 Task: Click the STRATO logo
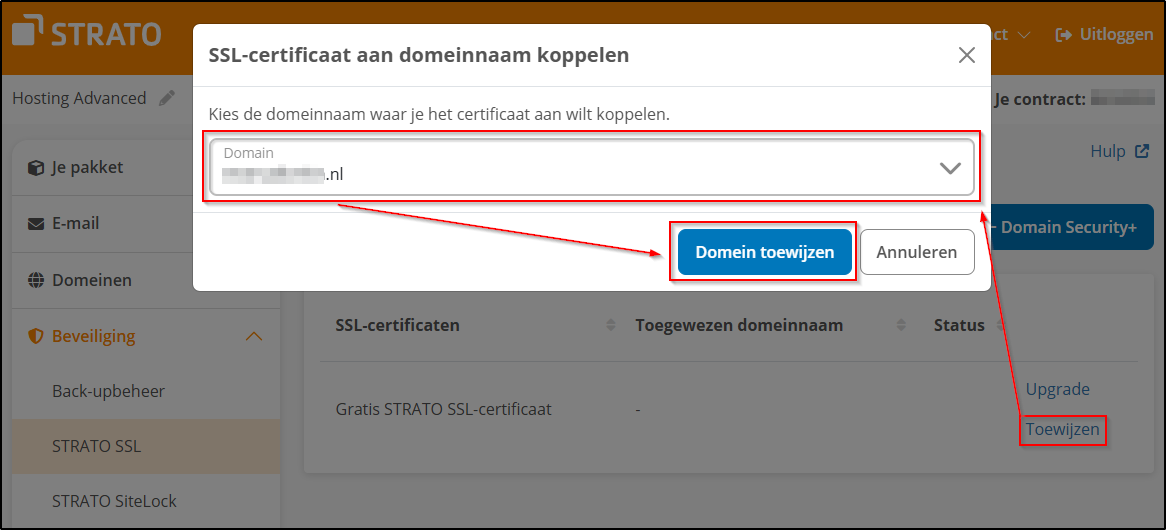[86, 34]
